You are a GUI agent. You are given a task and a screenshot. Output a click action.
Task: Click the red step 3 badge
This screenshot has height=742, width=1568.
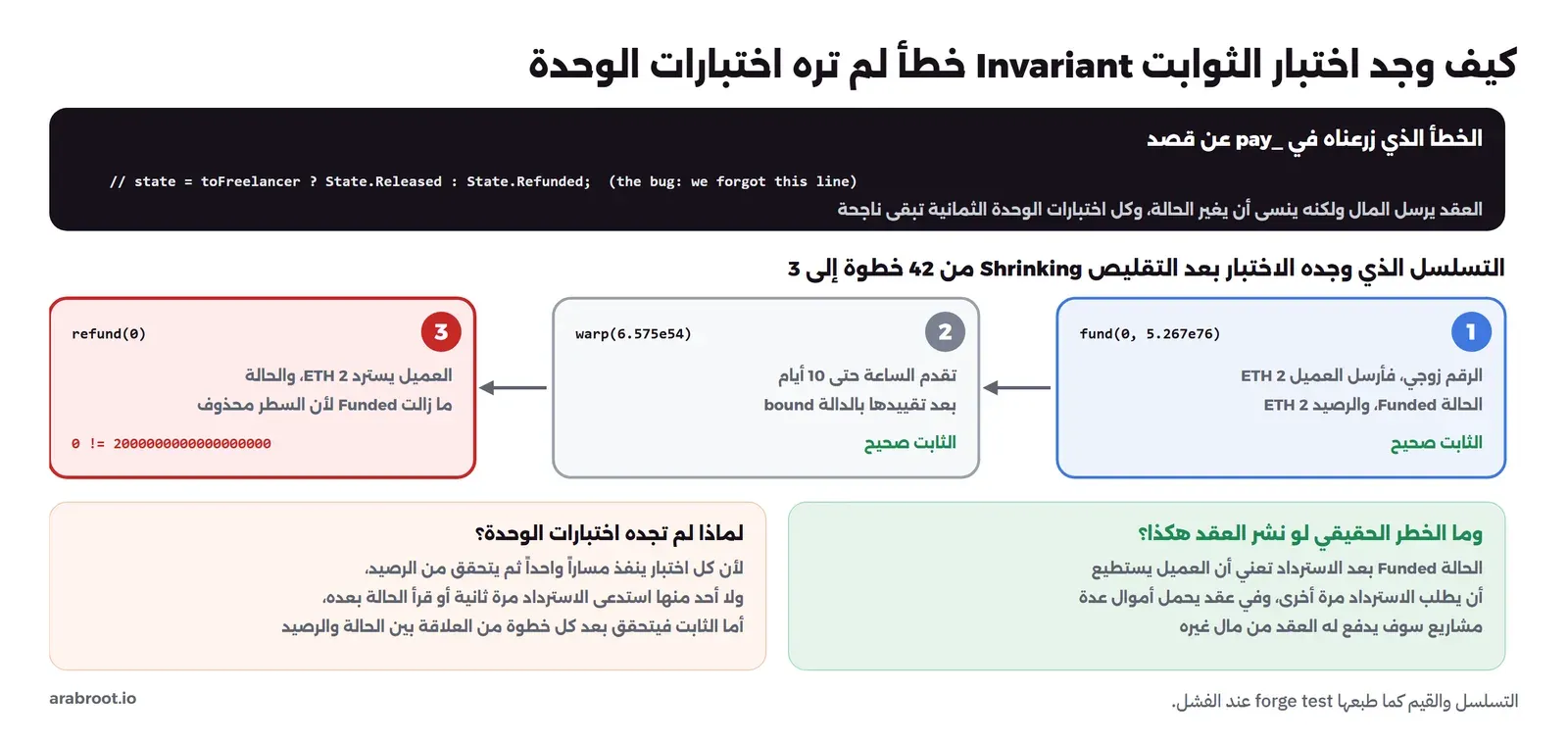[441, 332]
